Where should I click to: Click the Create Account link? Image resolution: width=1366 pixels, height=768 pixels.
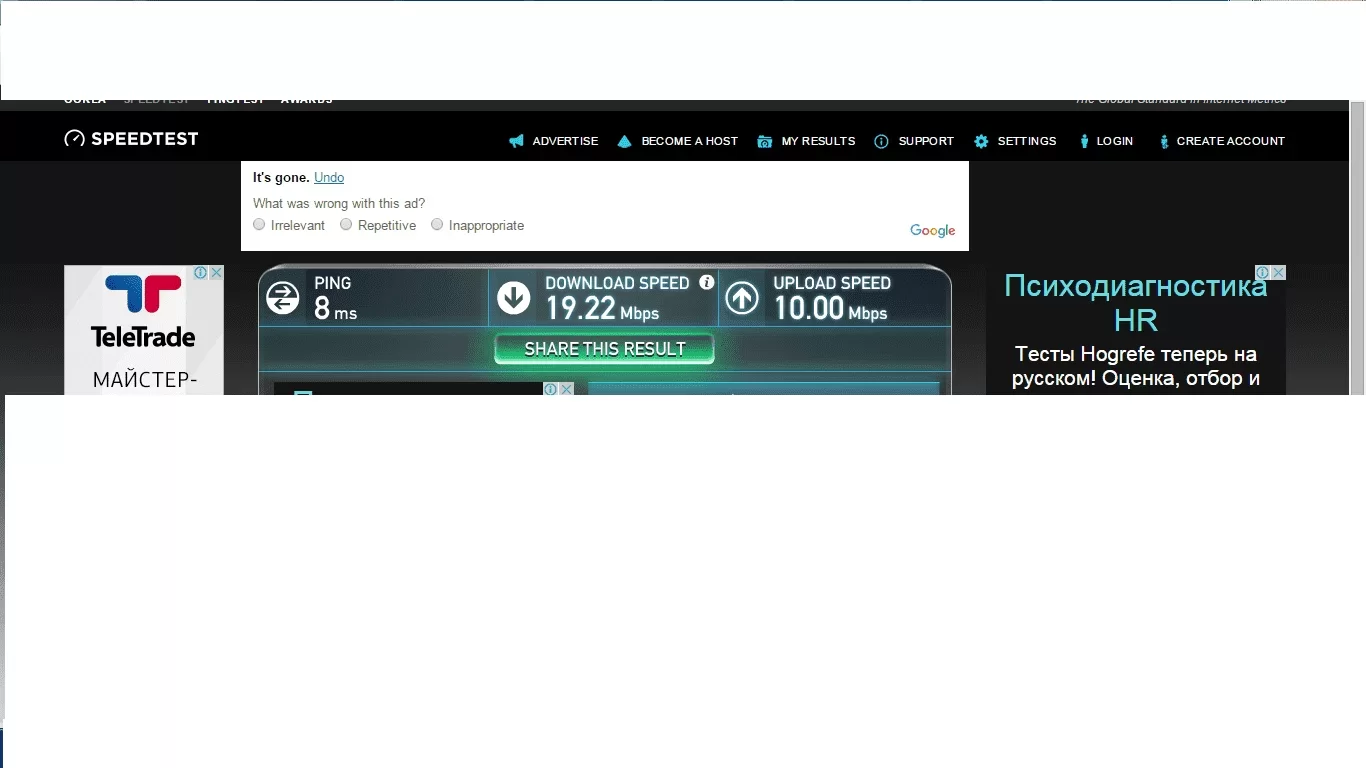pyautogui.click(x=1230, y=141)
